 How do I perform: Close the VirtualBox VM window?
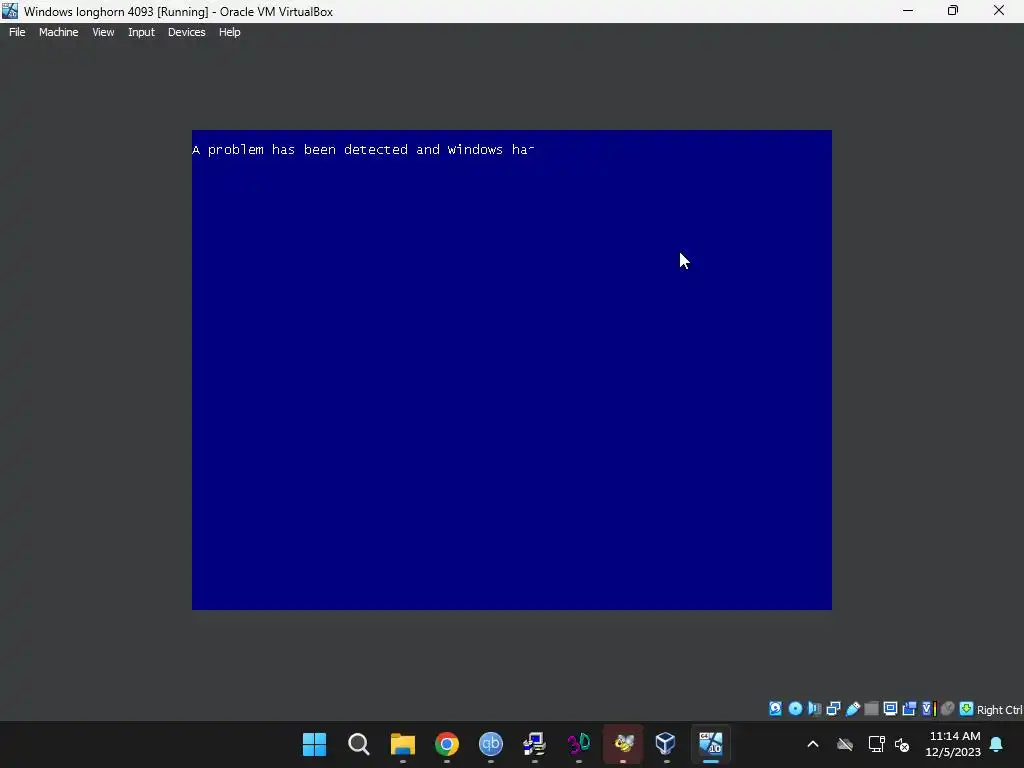[999, 11]
